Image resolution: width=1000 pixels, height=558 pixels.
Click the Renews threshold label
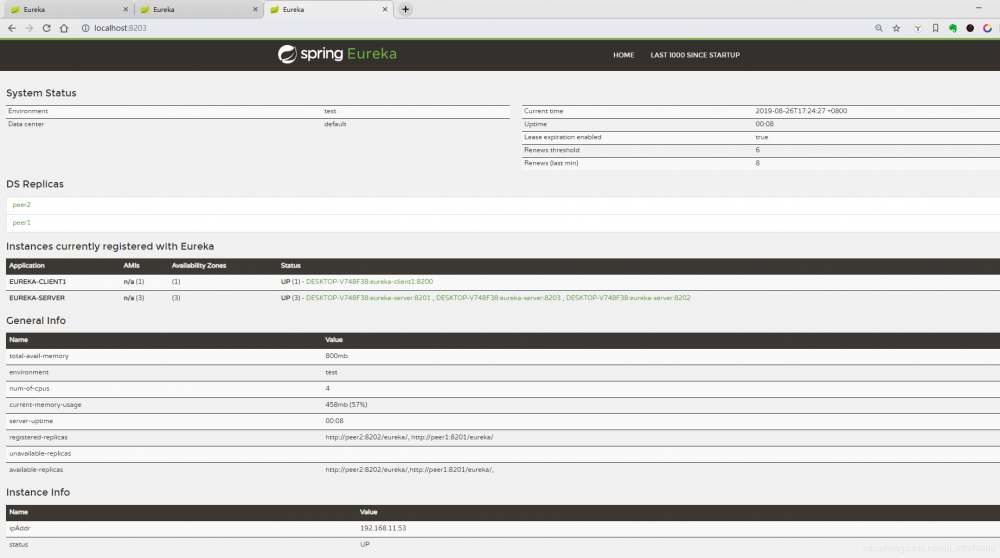(552, 150)
